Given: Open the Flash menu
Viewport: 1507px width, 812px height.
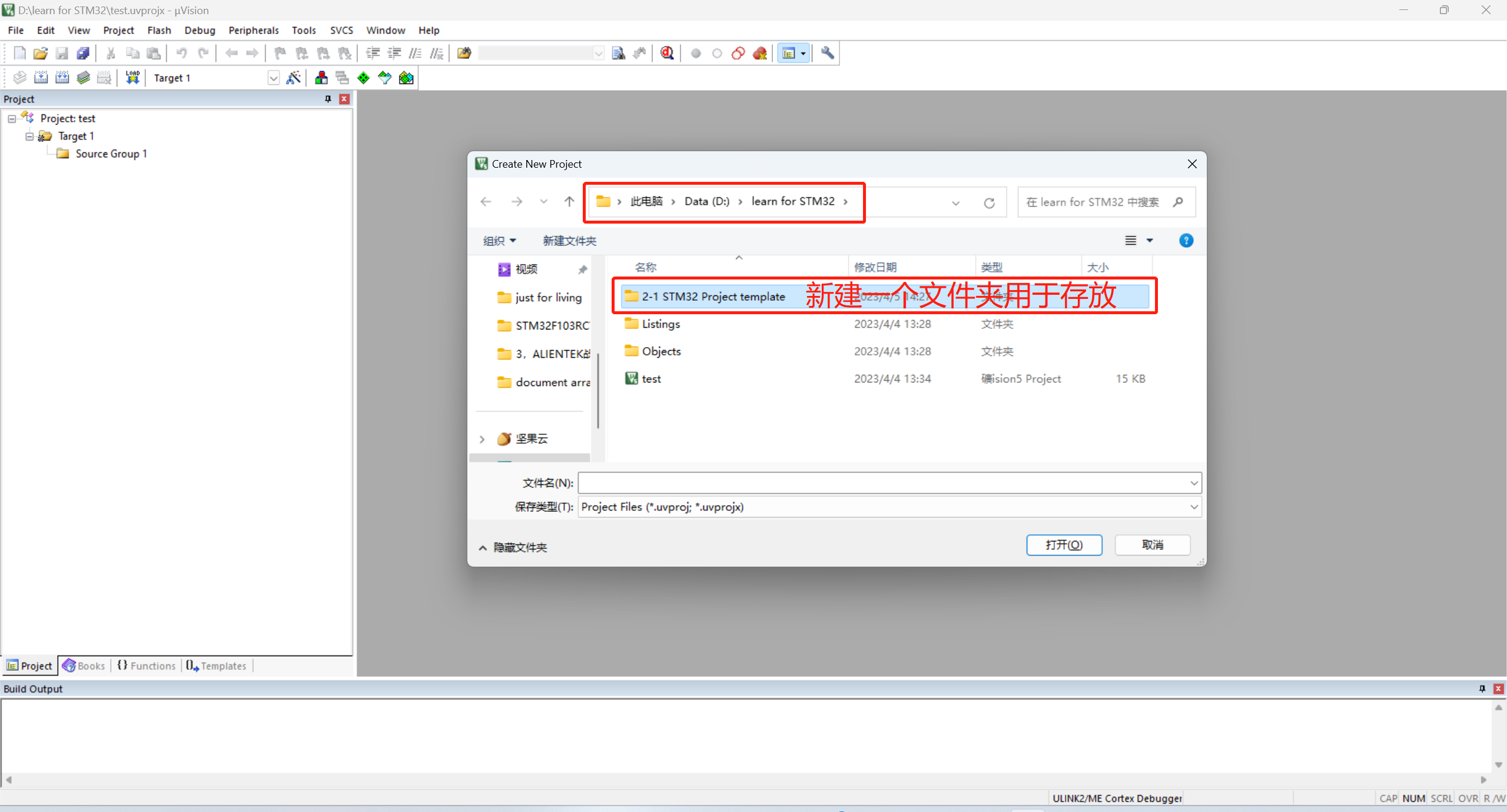Looking at the screenshot, I should pos(159,30).
